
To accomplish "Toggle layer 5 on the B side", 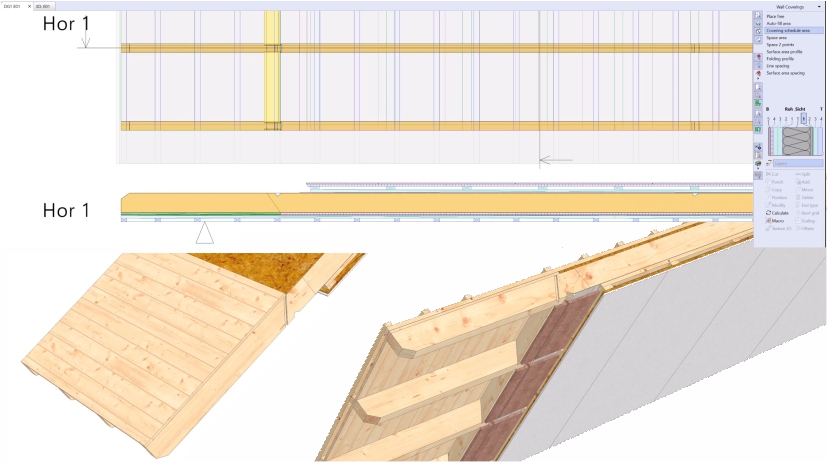I will click(768, 119).
